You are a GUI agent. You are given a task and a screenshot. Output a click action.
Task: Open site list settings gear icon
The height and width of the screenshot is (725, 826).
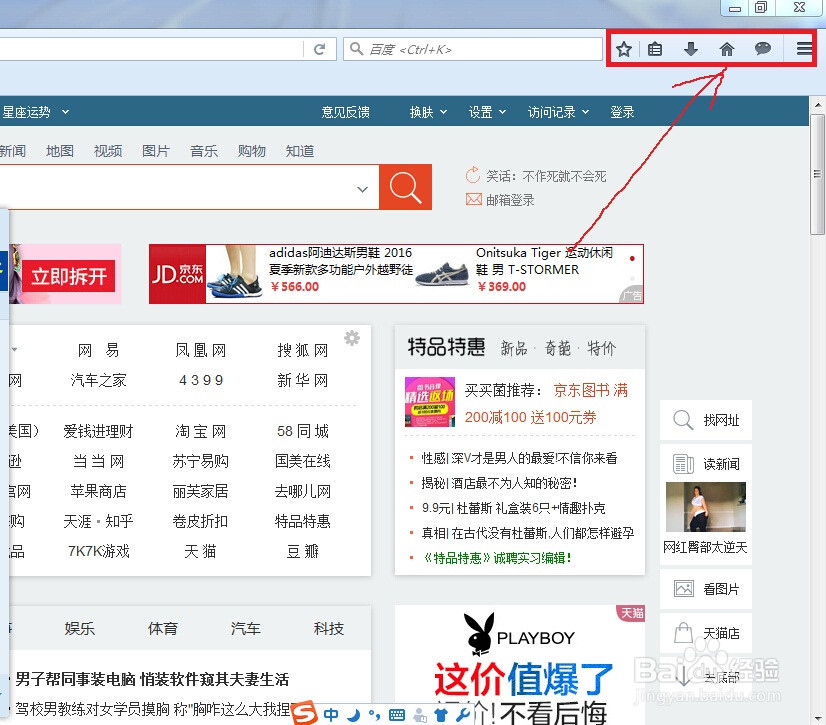[352, 338]
